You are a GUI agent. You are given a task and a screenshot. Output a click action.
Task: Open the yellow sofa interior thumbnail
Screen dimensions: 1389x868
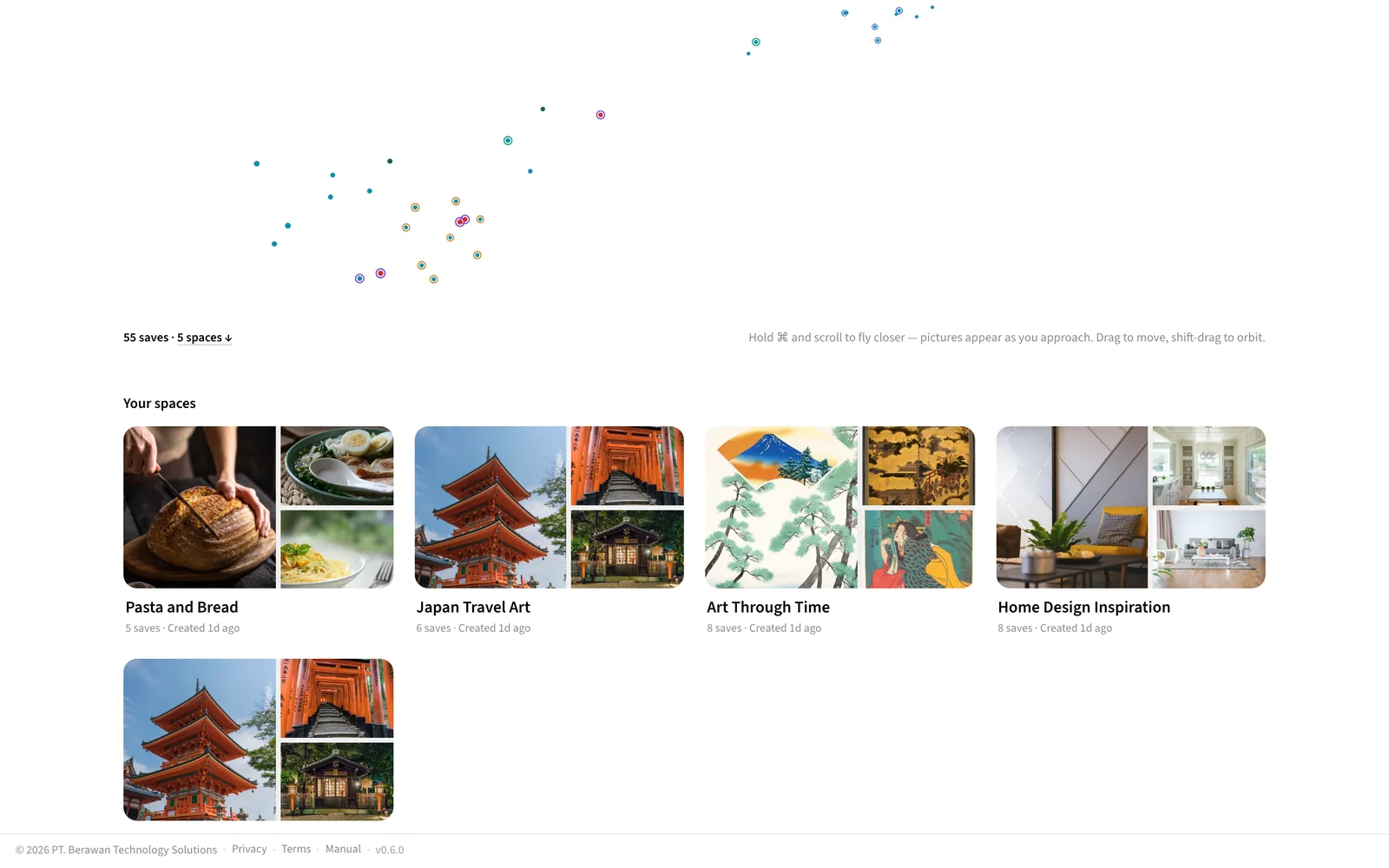[x=1072, y=507]
